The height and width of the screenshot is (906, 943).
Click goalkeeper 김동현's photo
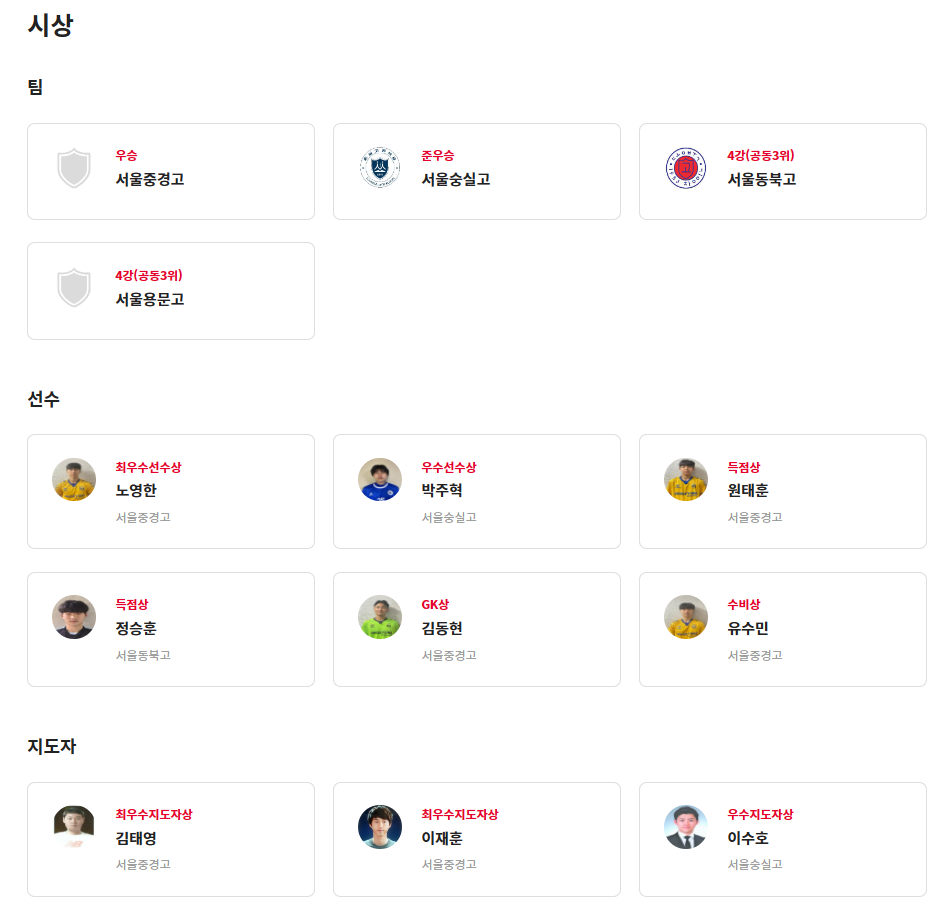click(380, 617)
